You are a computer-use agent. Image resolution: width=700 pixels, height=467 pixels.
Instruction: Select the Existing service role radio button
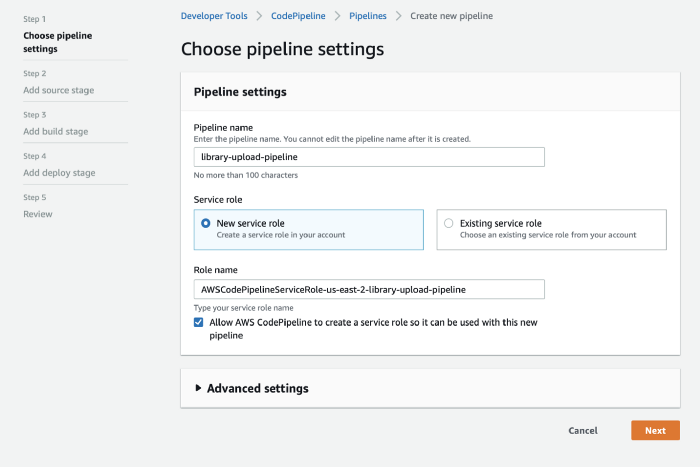coord(449,223)
